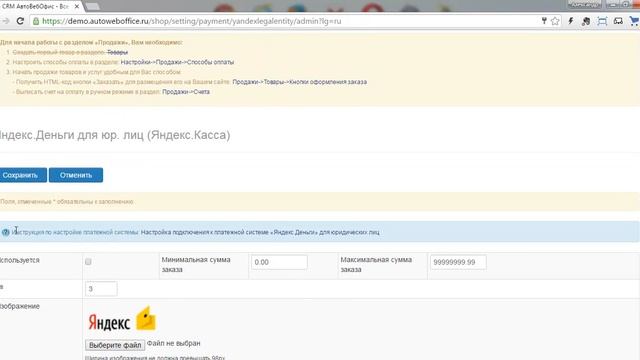Click the Максимальная сумма заказа field
640x360 pixels.
(458, 262)
